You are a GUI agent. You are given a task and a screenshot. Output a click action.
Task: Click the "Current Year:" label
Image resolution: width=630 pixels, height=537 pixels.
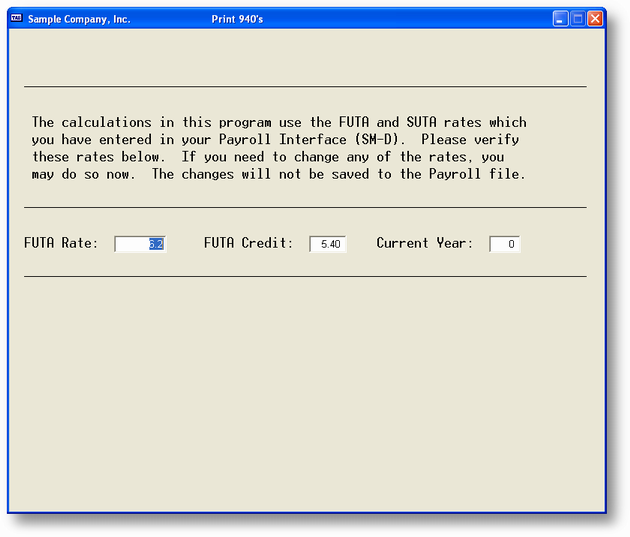tap(424, 243)
